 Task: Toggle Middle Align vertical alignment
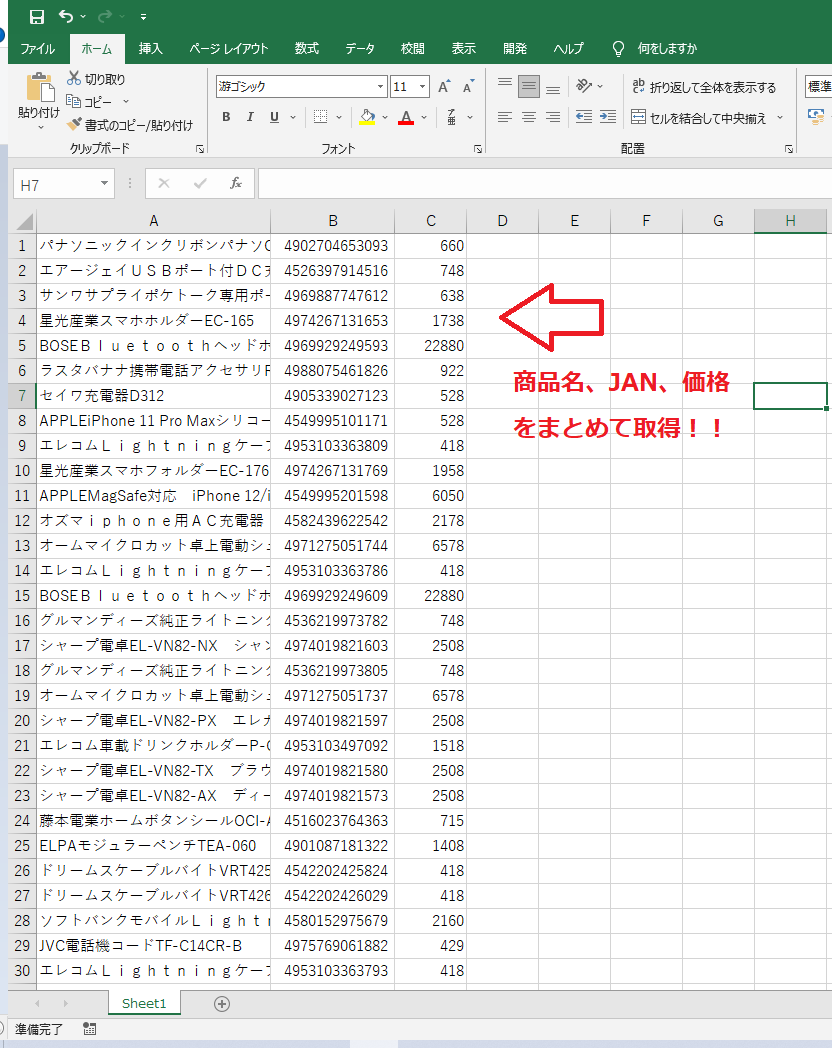[529, 86]
